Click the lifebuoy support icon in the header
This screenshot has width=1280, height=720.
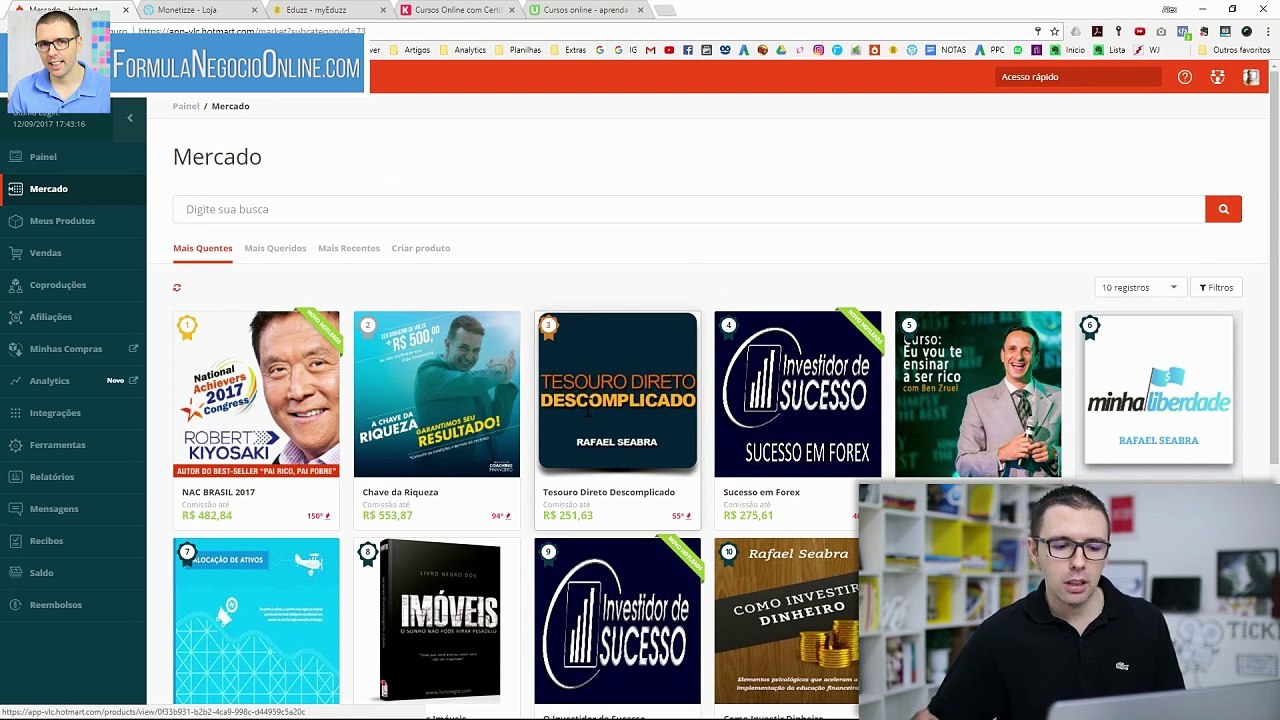pos(1217,77)
